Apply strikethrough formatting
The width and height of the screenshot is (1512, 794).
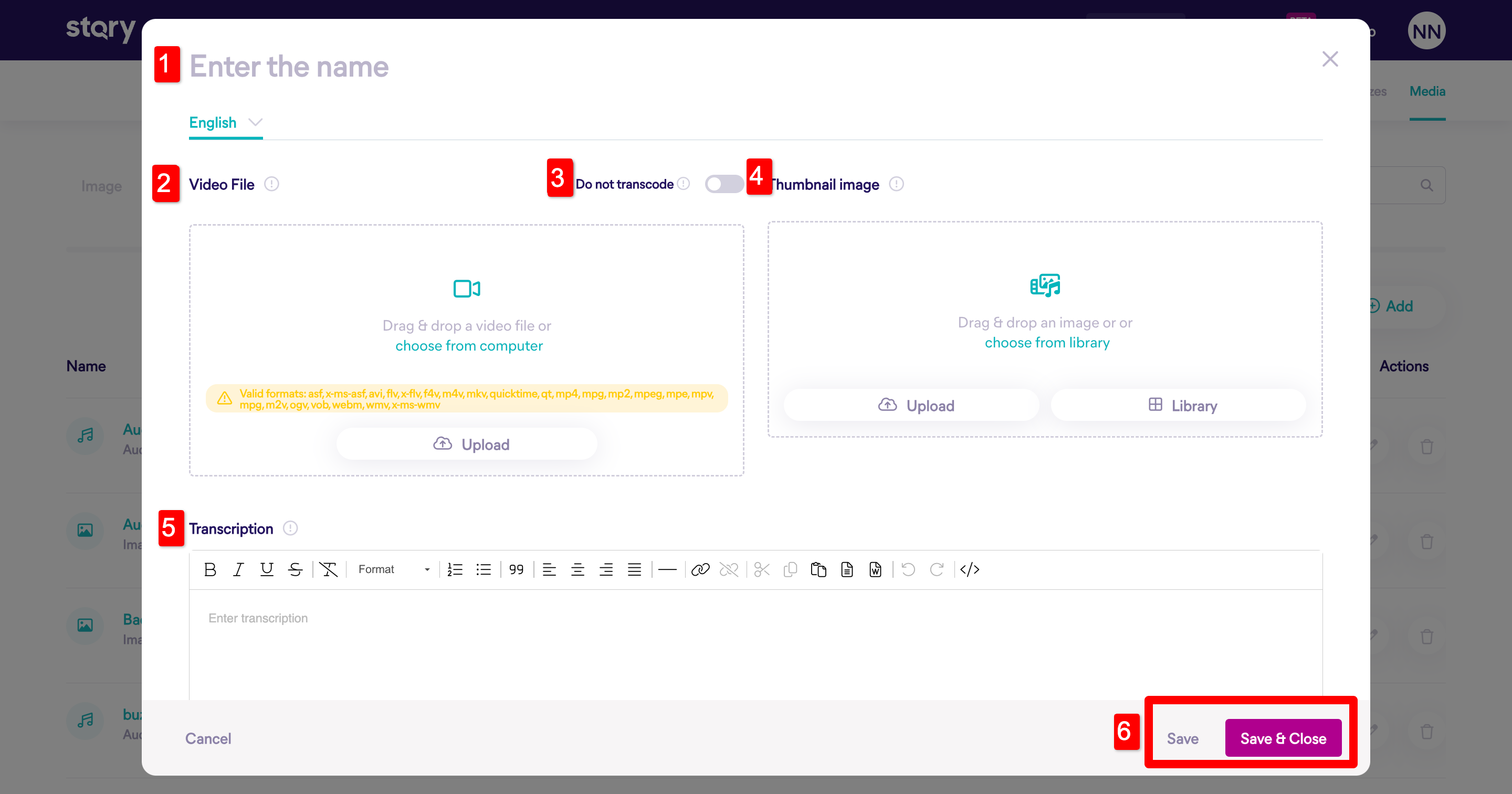(295, 569)
